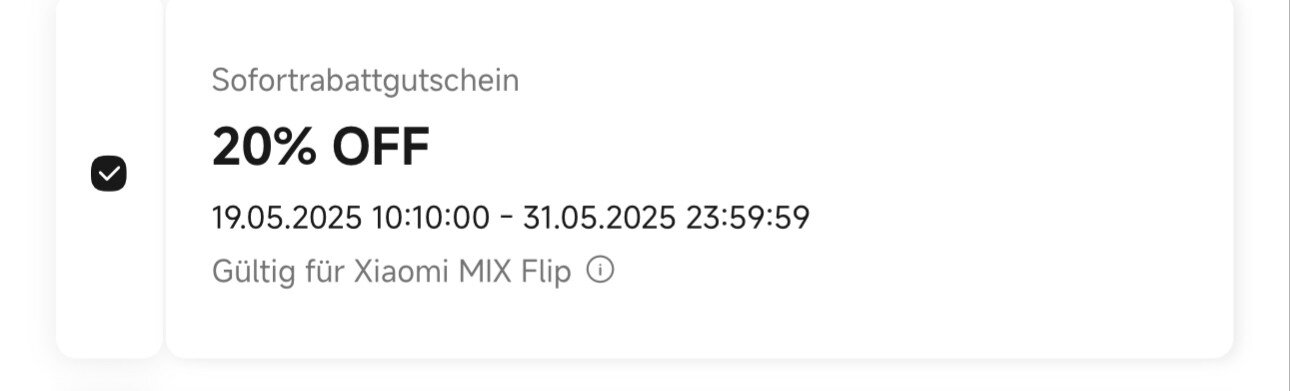Click the 10:10:00 start time

click(x=431, y=217)
